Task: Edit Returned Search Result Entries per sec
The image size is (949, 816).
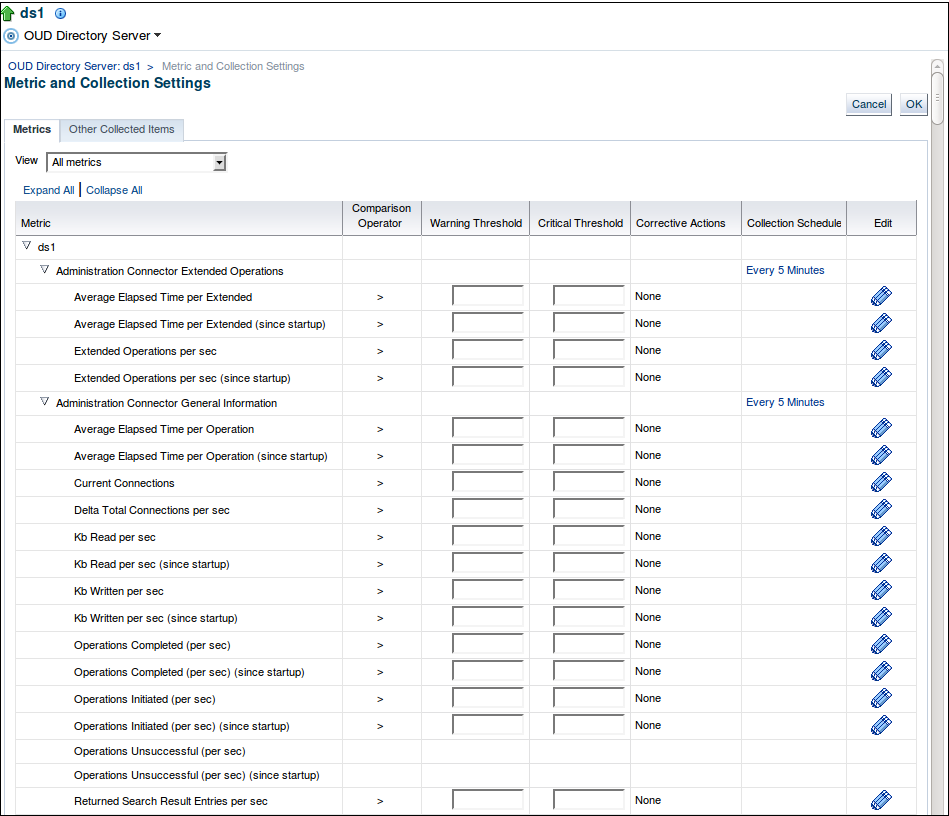Action: 881,800
